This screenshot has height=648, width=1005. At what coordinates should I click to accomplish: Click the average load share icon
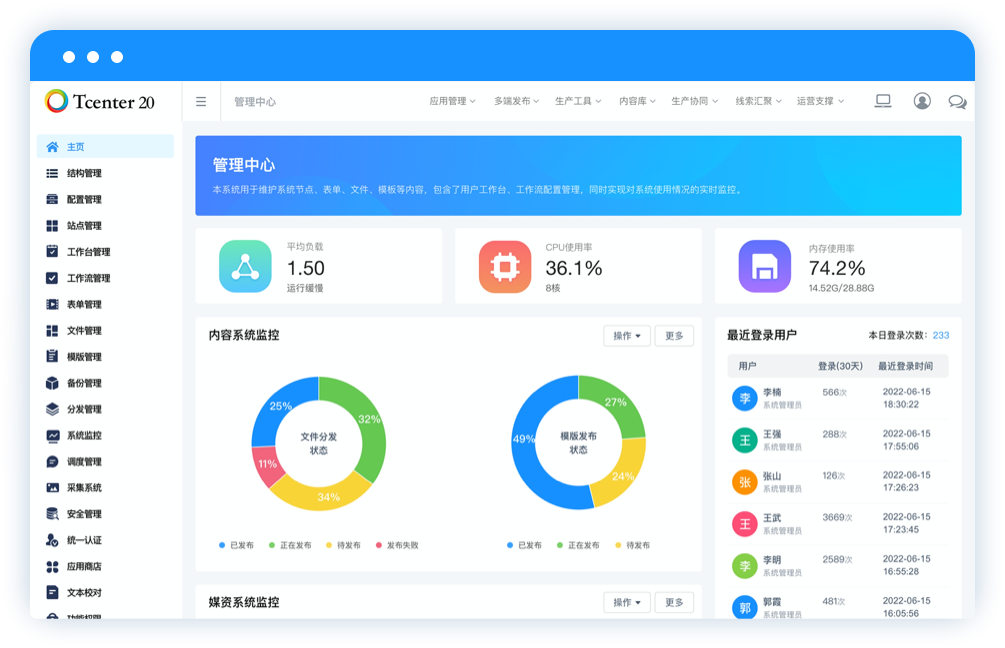245,267
